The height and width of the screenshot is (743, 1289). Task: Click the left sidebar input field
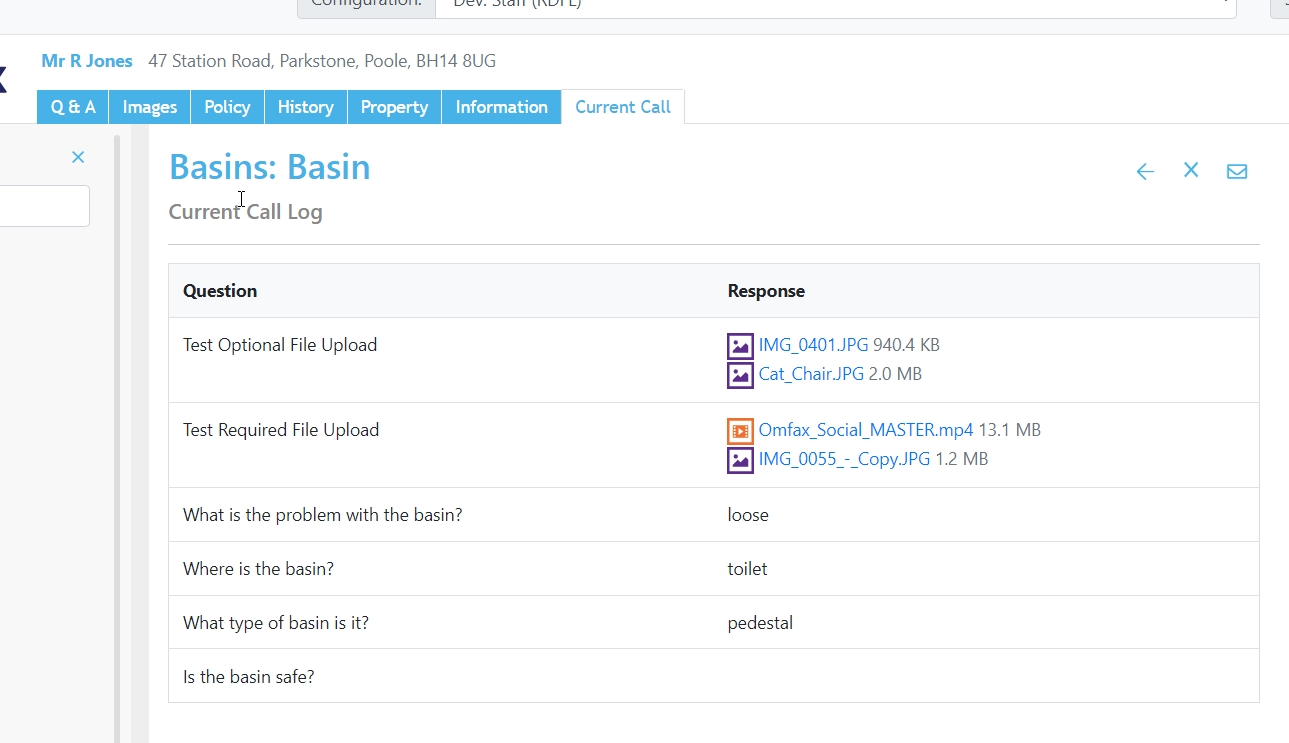click(44, 206)
